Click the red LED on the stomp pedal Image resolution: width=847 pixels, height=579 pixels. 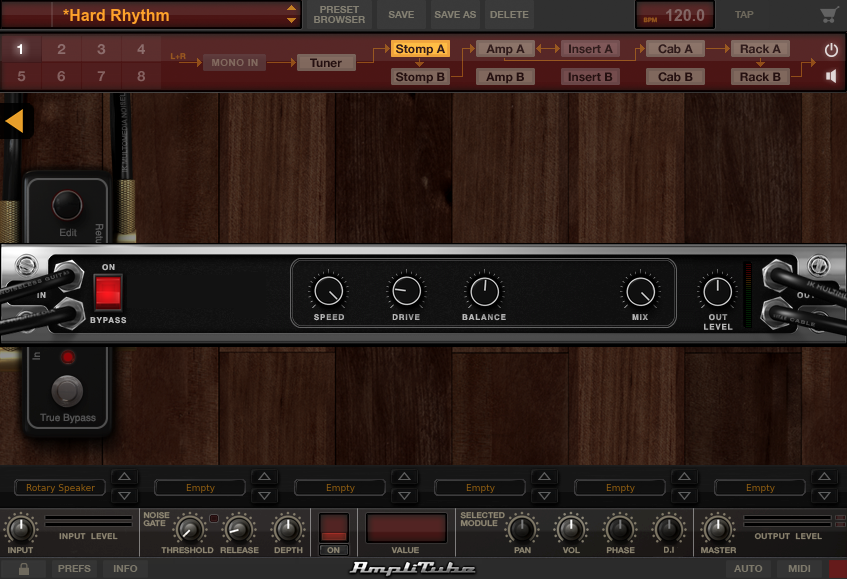(x=68, y=357)
